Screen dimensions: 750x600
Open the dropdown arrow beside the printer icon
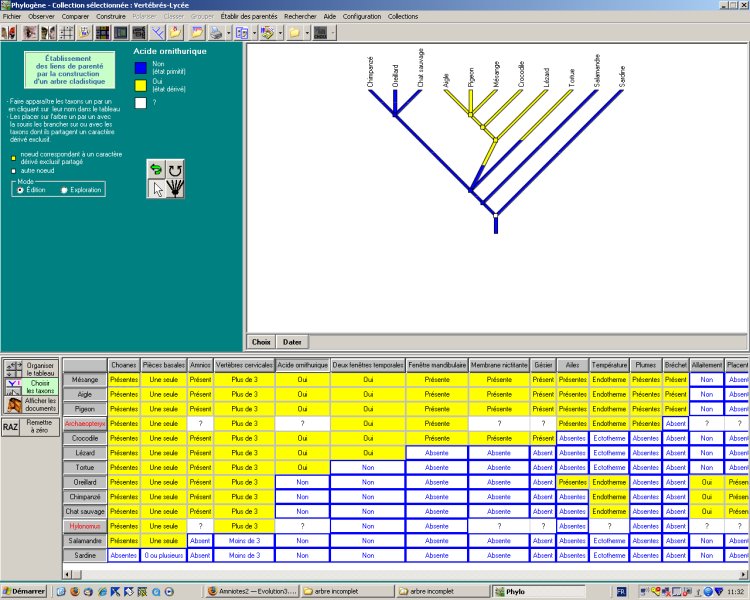[x=228, y=33]
